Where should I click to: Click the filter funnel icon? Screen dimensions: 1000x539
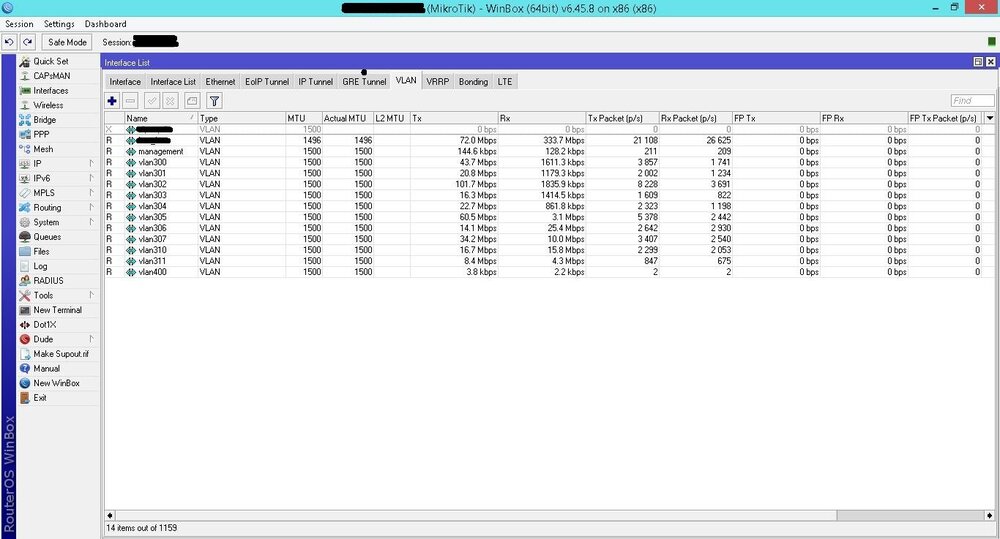[x=214, y=101]
